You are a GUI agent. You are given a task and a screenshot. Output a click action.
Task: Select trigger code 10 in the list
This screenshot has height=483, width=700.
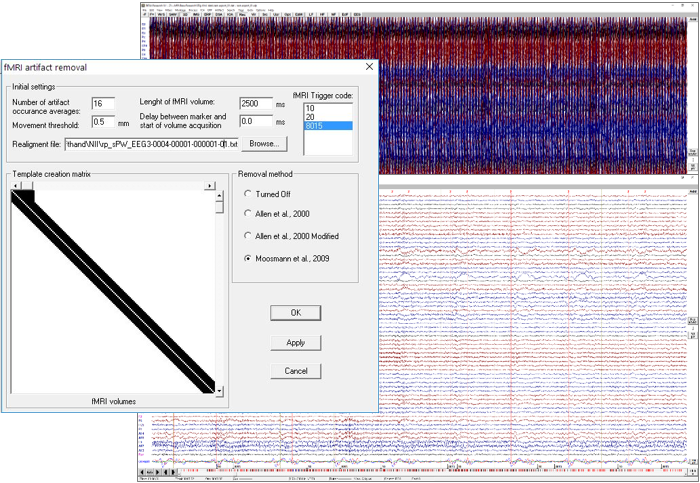pos(328,108)
